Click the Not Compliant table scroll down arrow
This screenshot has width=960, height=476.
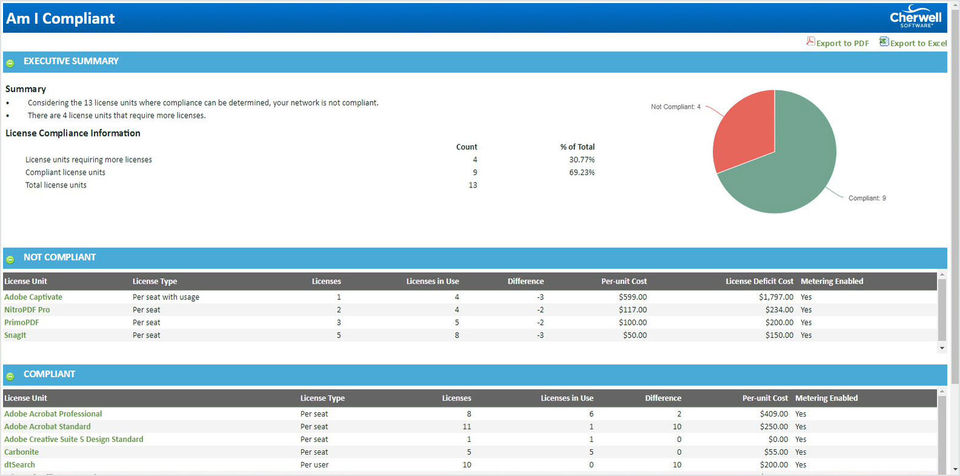[942, 347]
